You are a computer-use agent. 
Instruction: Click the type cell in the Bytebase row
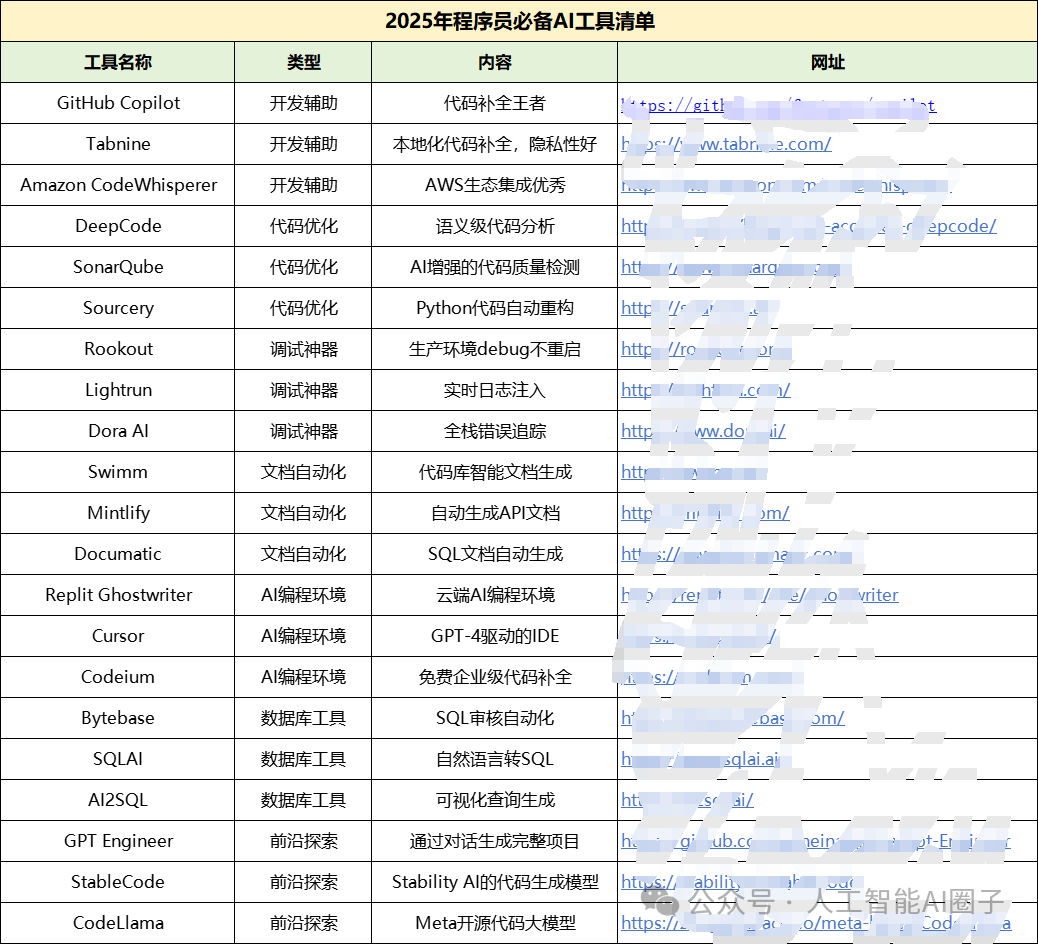[x=303, y=718]
